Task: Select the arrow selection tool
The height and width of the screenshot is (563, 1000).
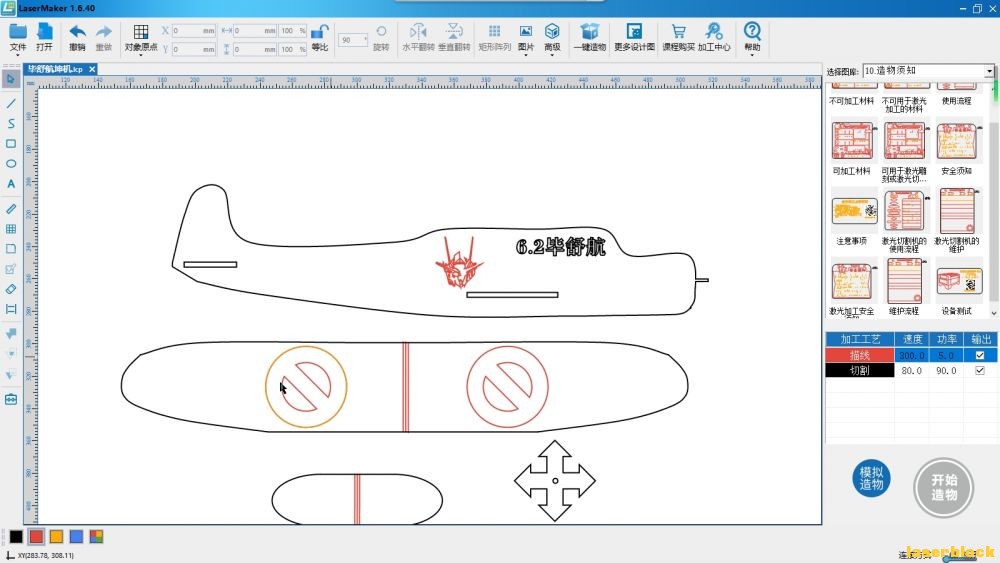Action: (11, 79)
